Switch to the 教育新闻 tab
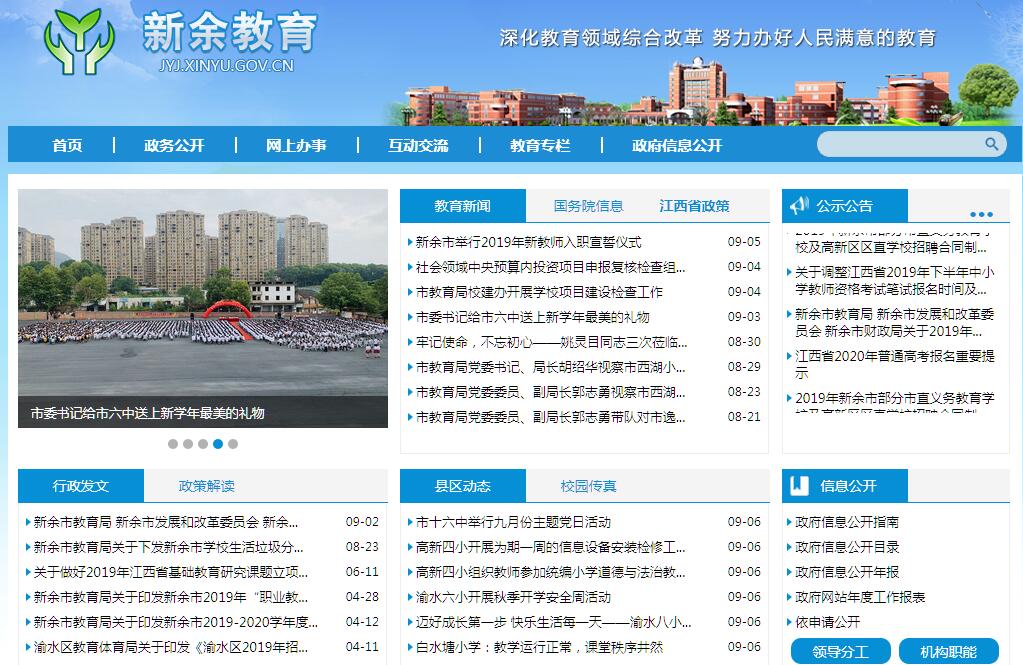Image resolution: width=1023 pixels, height=665 pixels. coord(463,206)
